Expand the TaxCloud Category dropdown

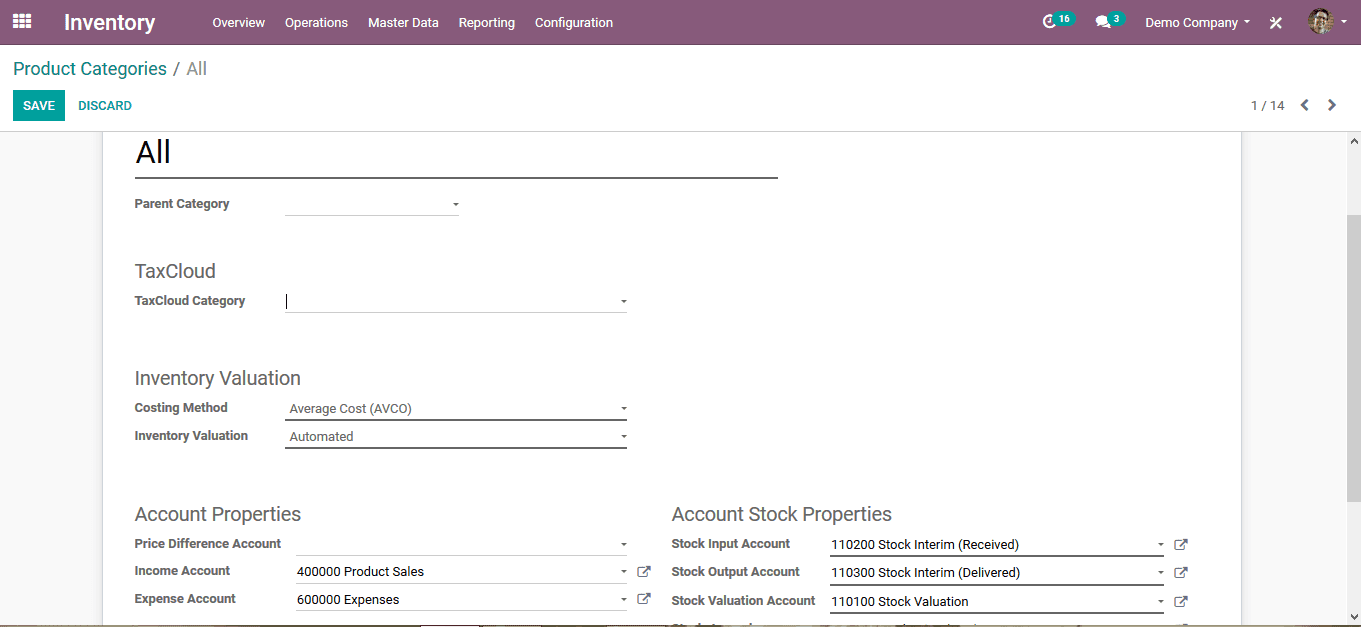[623, 301]
